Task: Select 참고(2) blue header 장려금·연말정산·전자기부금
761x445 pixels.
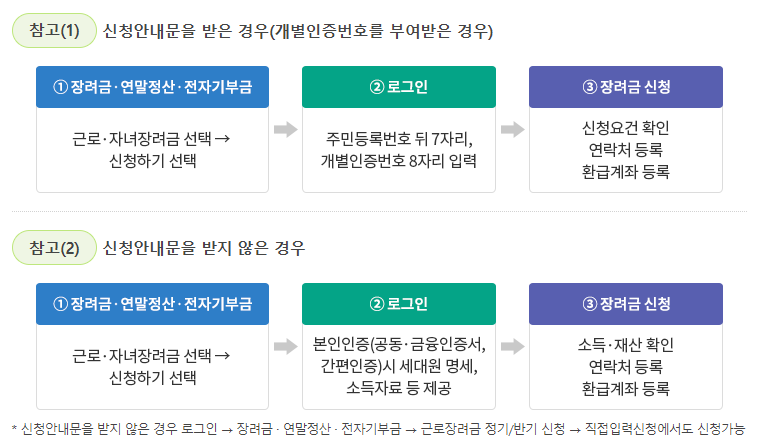Action: tap(152, 304)
